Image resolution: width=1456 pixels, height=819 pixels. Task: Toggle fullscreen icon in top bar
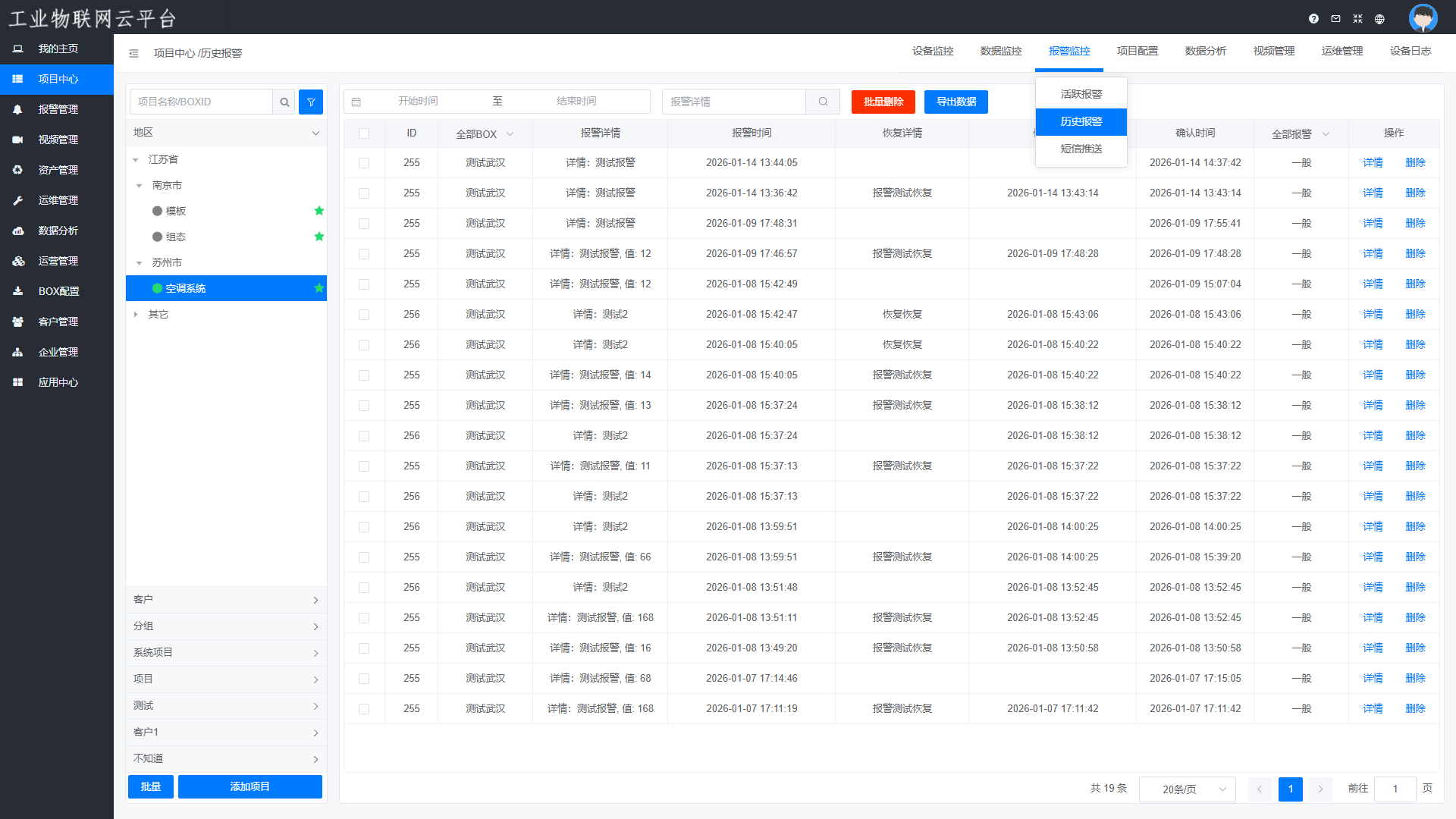(1357, 19)
